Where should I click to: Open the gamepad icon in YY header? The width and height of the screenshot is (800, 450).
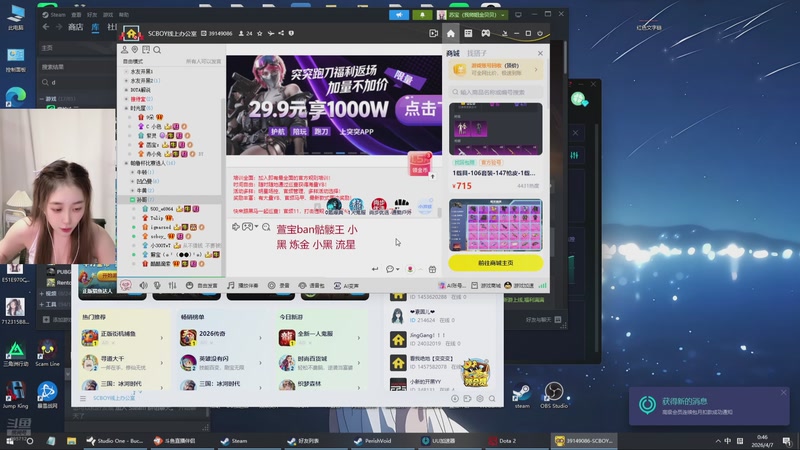click(x=485, y=34)
